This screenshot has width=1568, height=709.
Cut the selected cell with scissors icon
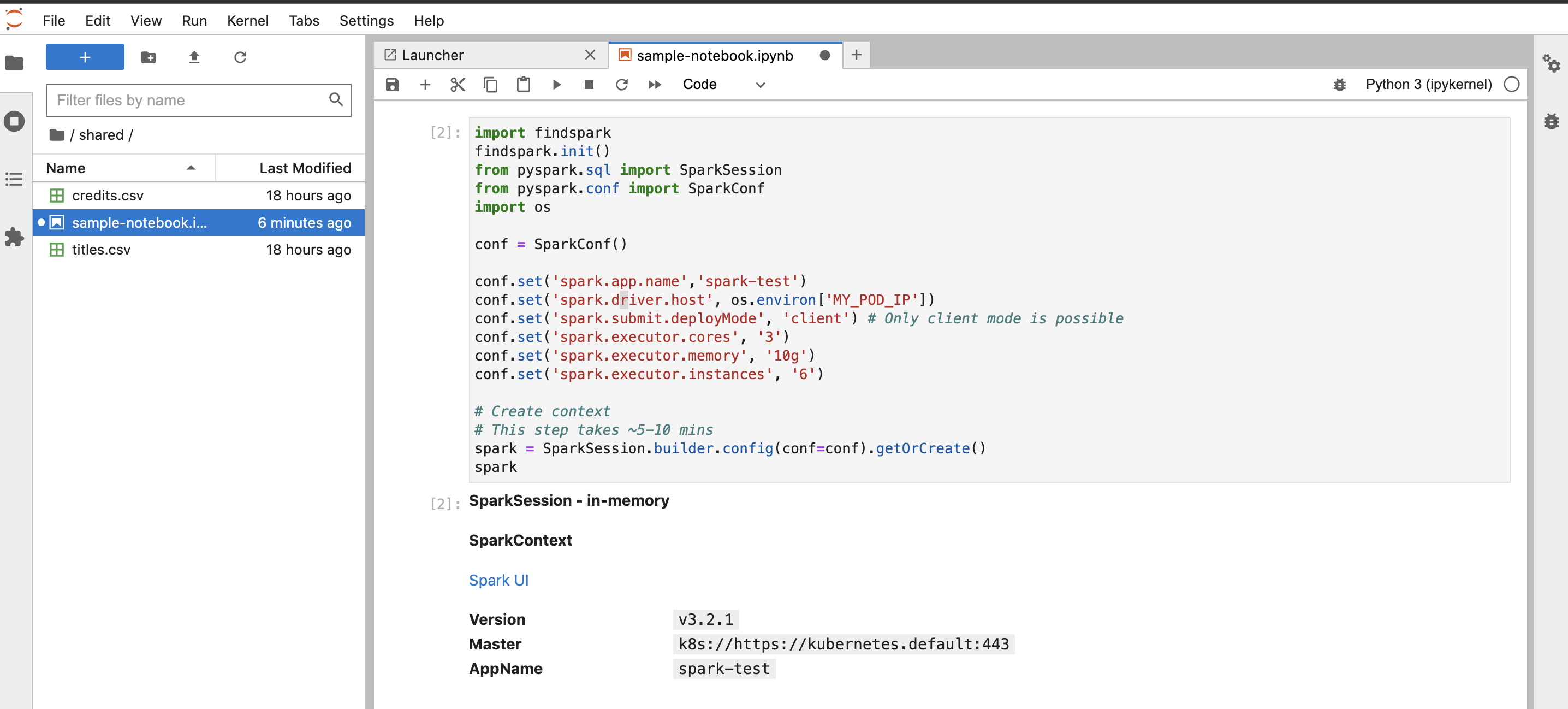tap(458, 84)
